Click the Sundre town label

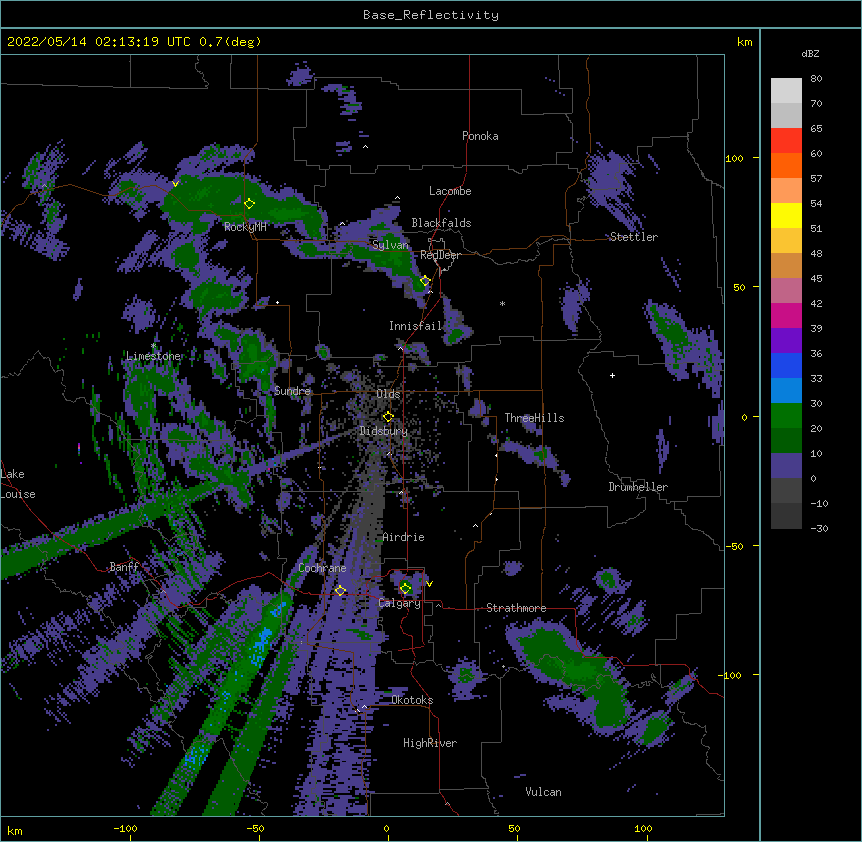click(x=292, y=391)
